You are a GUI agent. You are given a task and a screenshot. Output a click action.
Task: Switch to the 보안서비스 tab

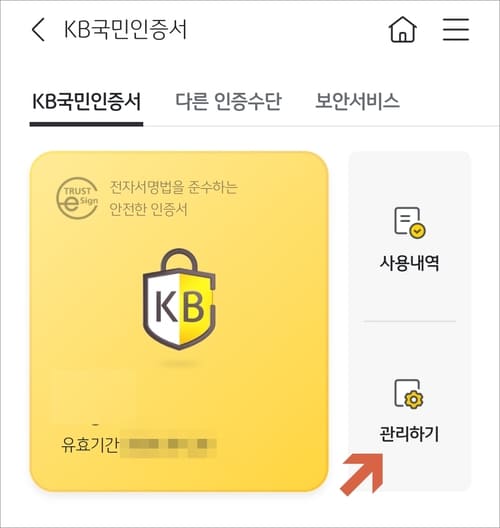(357, 101)
